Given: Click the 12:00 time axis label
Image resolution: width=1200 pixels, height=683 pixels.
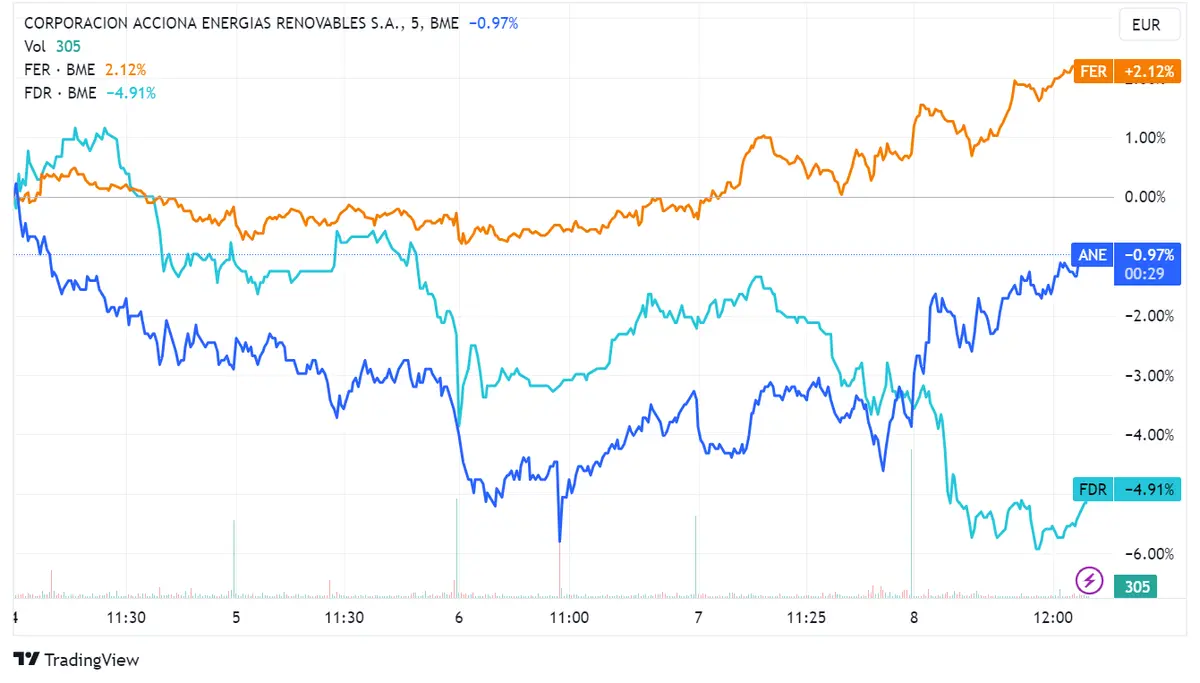Looking at the screenshot, I should [1054, 617].
